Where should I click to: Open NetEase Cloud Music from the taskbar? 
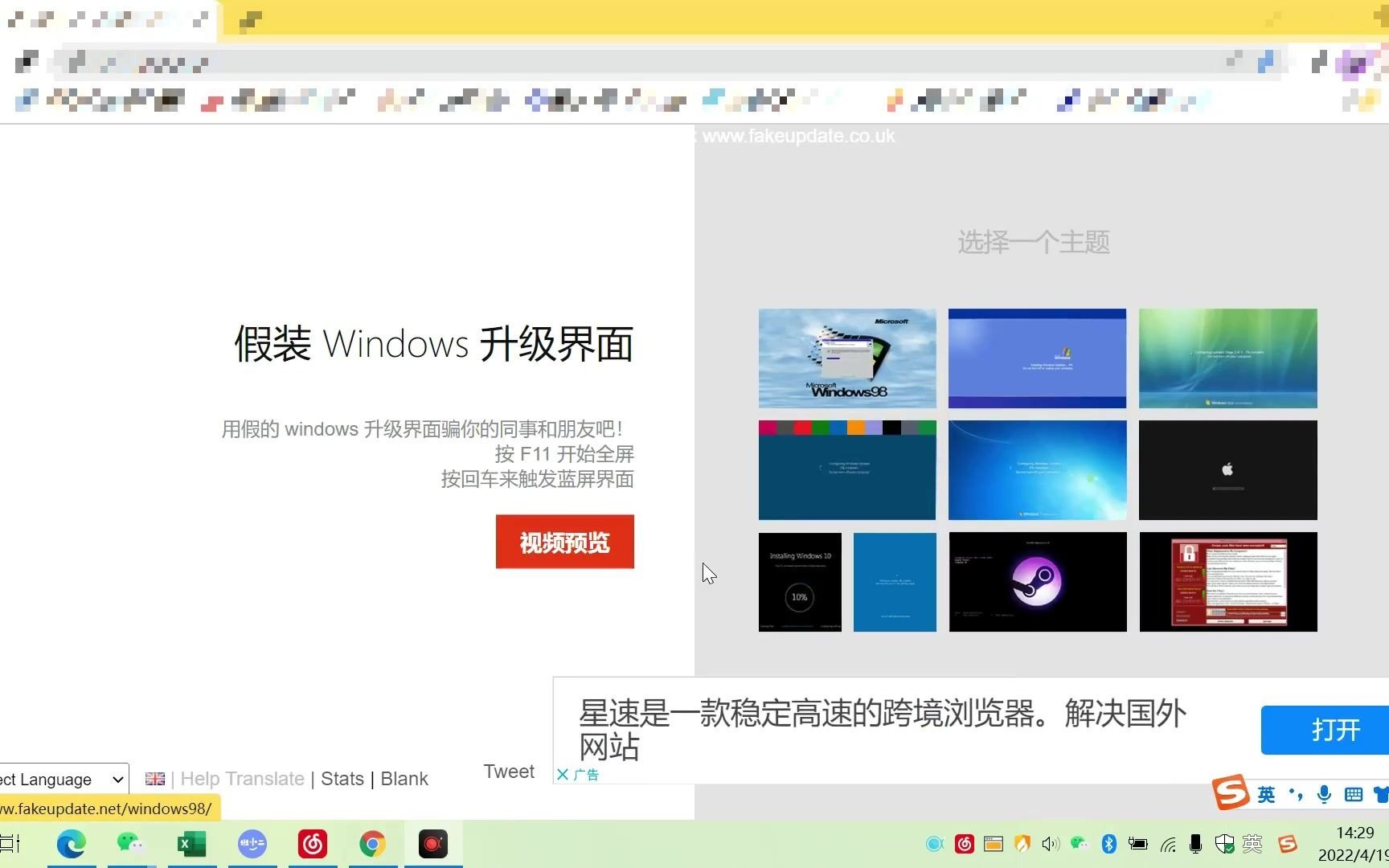point(313,844)
